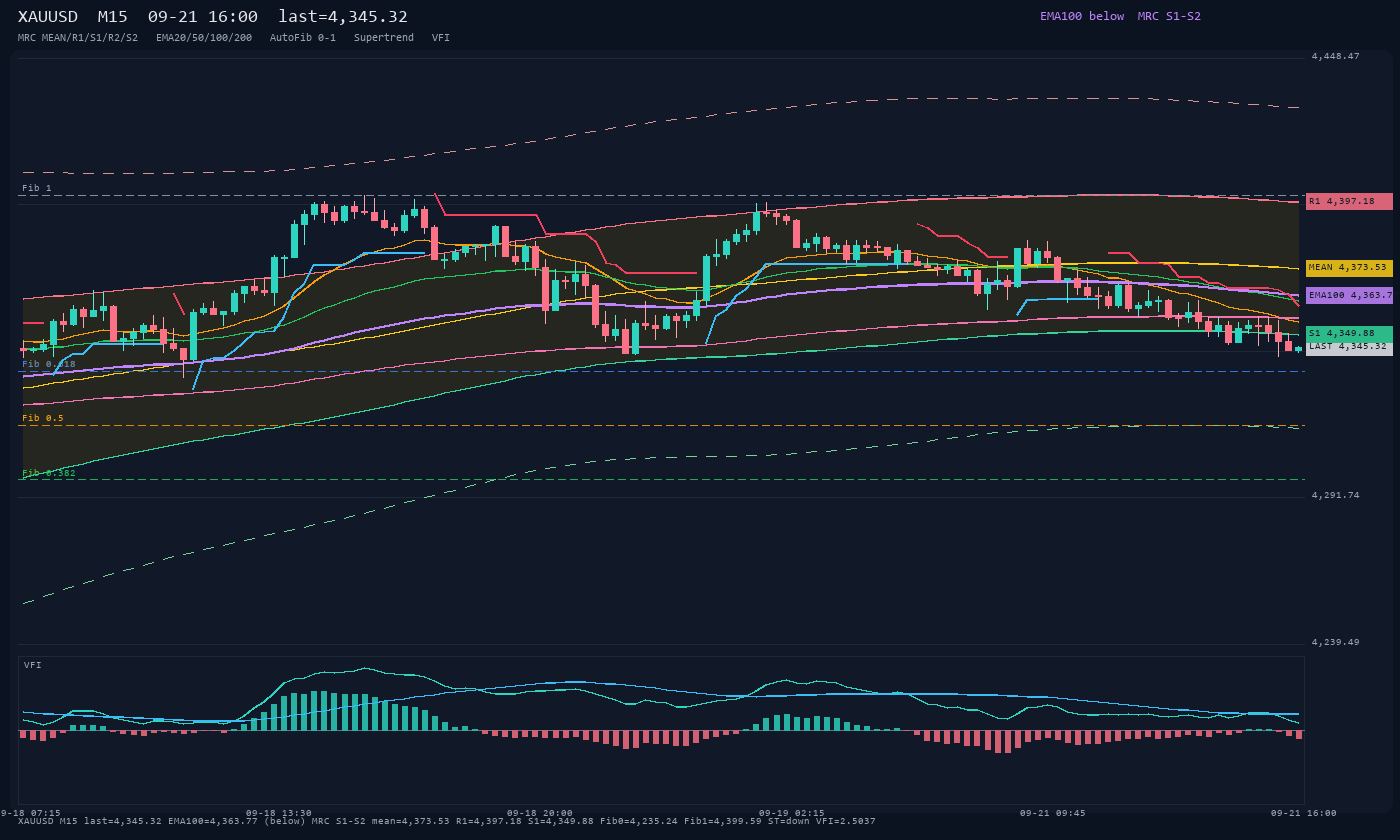The width and height of the screenshot is (1400, 840).
Task: Select the S1 4,349.88 price tag
Action: coord(1349,334)
